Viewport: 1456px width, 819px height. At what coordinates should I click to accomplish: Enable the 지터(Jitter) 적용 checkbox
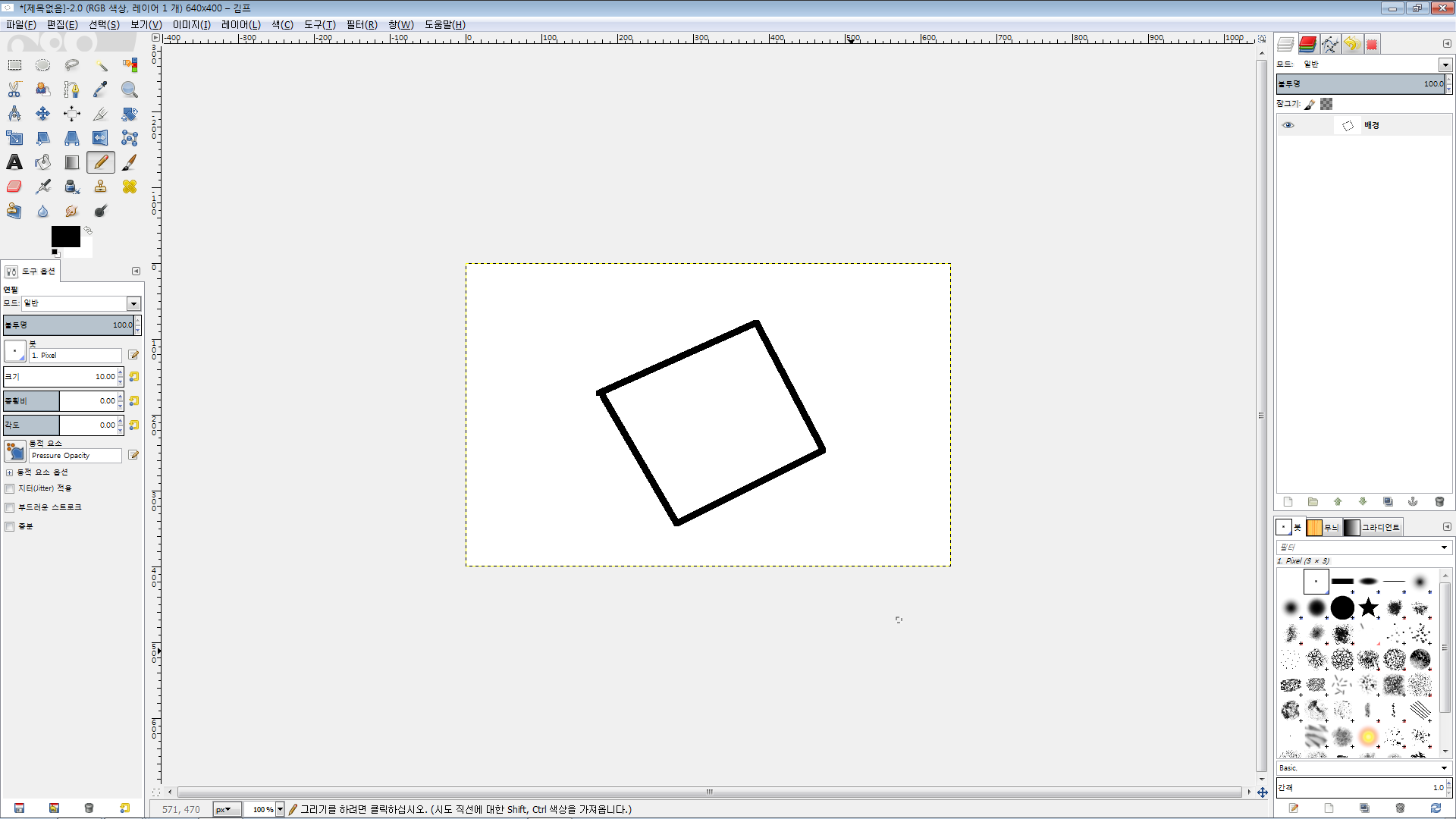tap(10, 489)
